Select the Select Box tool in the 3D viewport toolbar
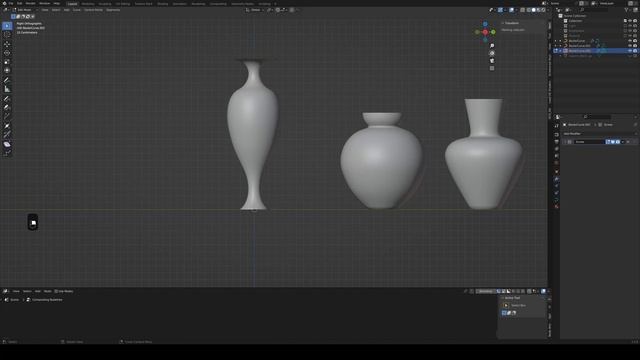Image resolution: width=640 pixels, height=360 pixels. (7, 26)
